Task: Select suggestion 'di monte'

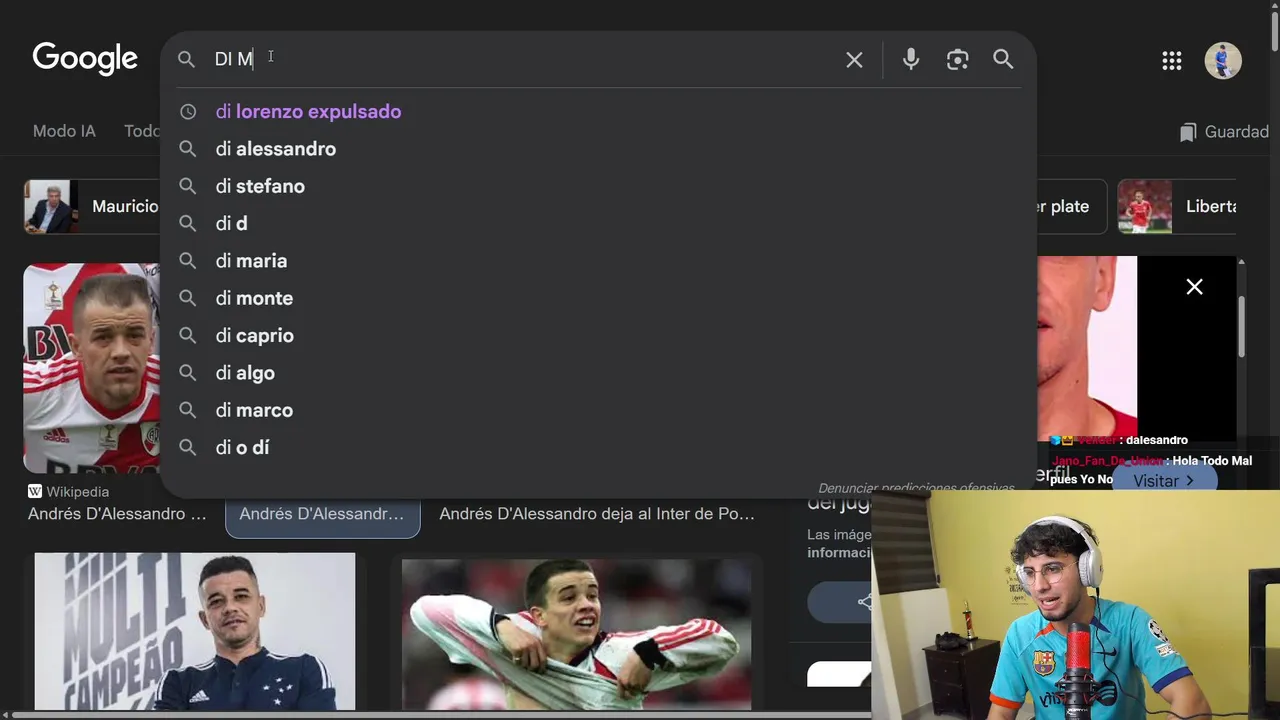Action: 598,298
